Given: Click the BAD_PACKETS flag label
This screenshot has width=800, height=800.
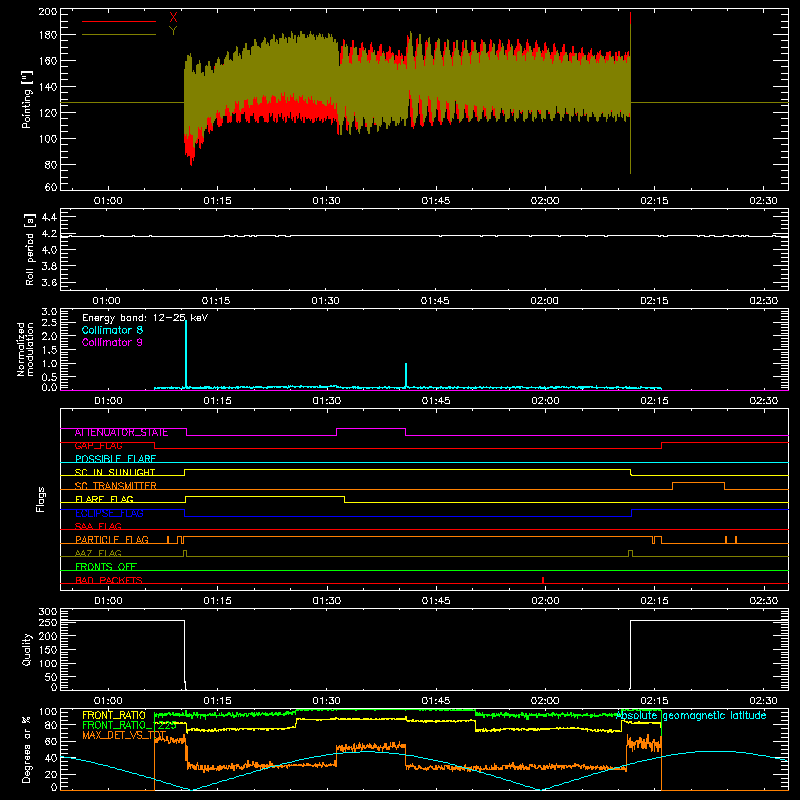Looking at the screenshot, I should click(x=109, y=580).
